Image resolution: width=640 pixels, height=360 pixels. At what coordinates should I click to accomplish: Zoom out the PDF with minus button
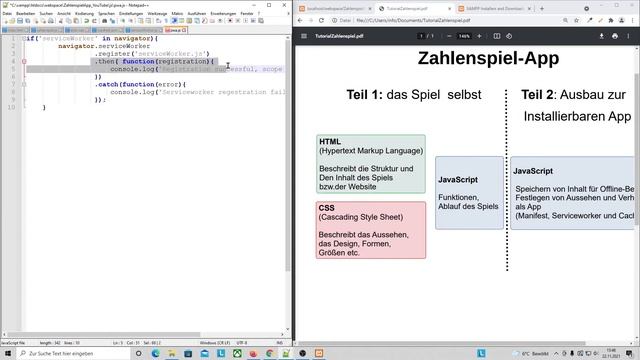[449, 36]
